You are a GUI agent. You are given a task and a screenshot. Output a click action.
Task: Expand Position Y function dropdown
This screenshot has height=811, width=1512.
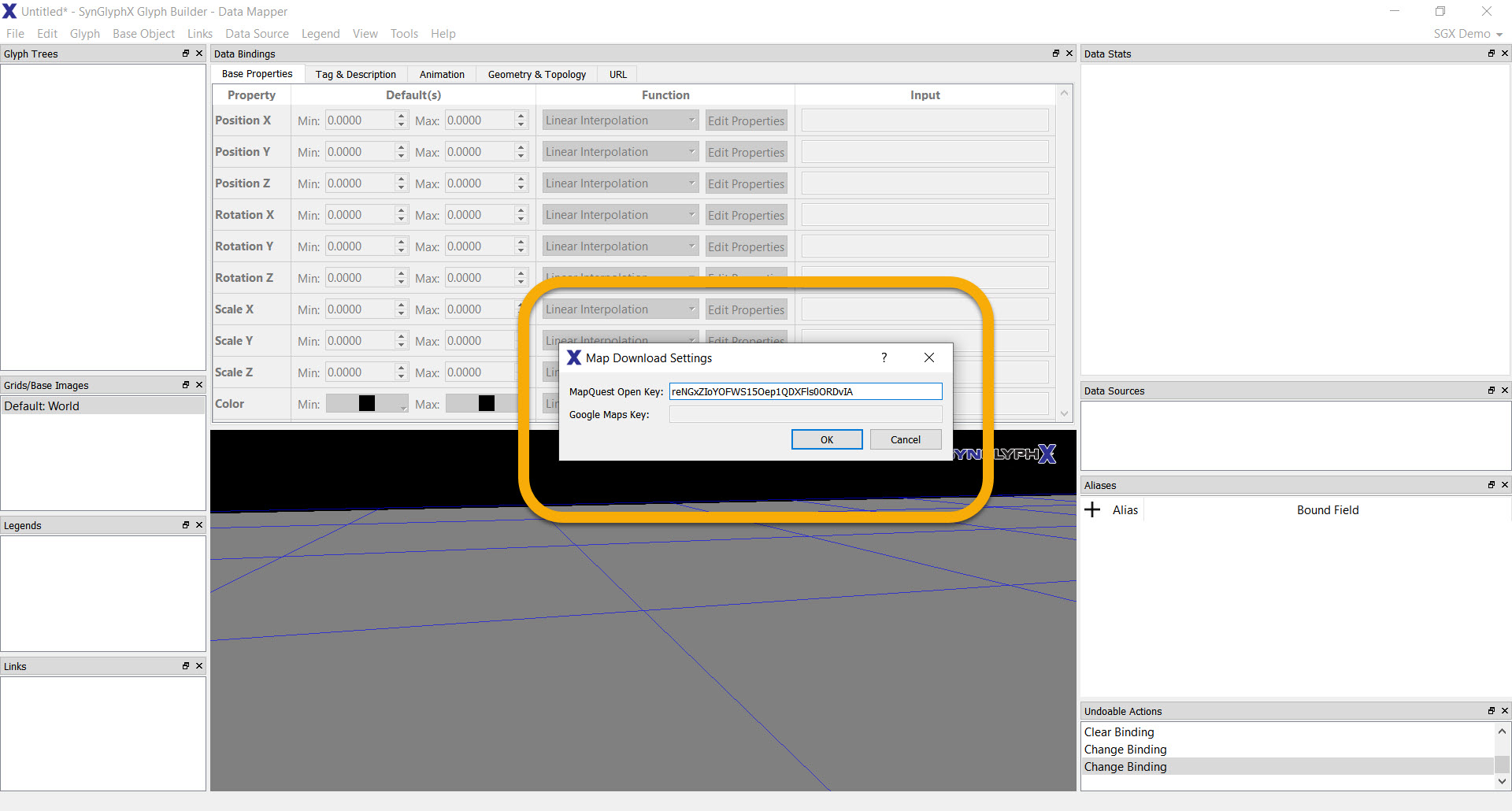621,152
